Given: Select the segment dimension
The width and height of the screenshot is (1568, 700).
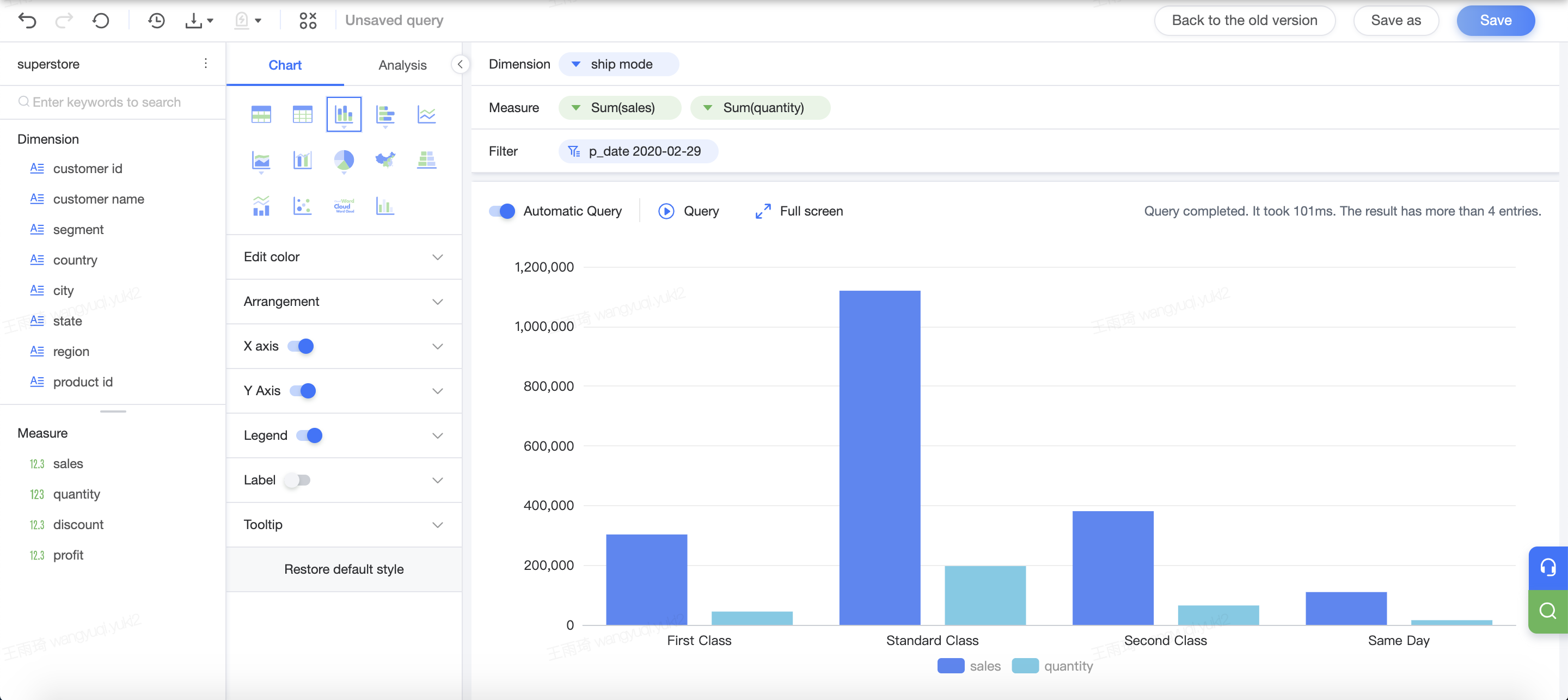Looking at the screenshot, I should click(x=78, y=230).
